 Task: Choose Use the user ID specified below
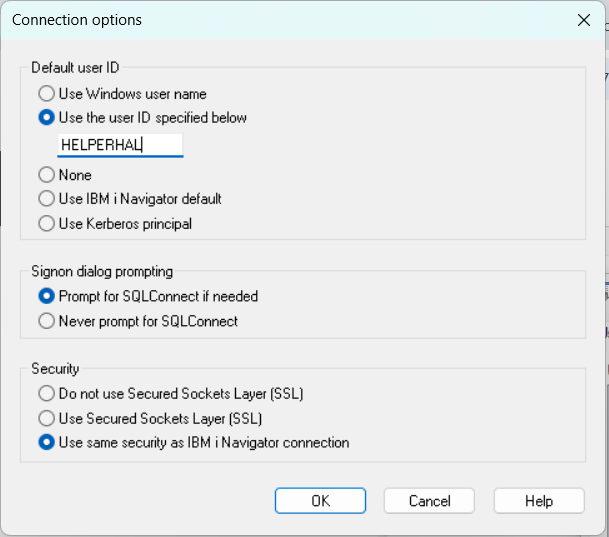click(x=46, y=117)
